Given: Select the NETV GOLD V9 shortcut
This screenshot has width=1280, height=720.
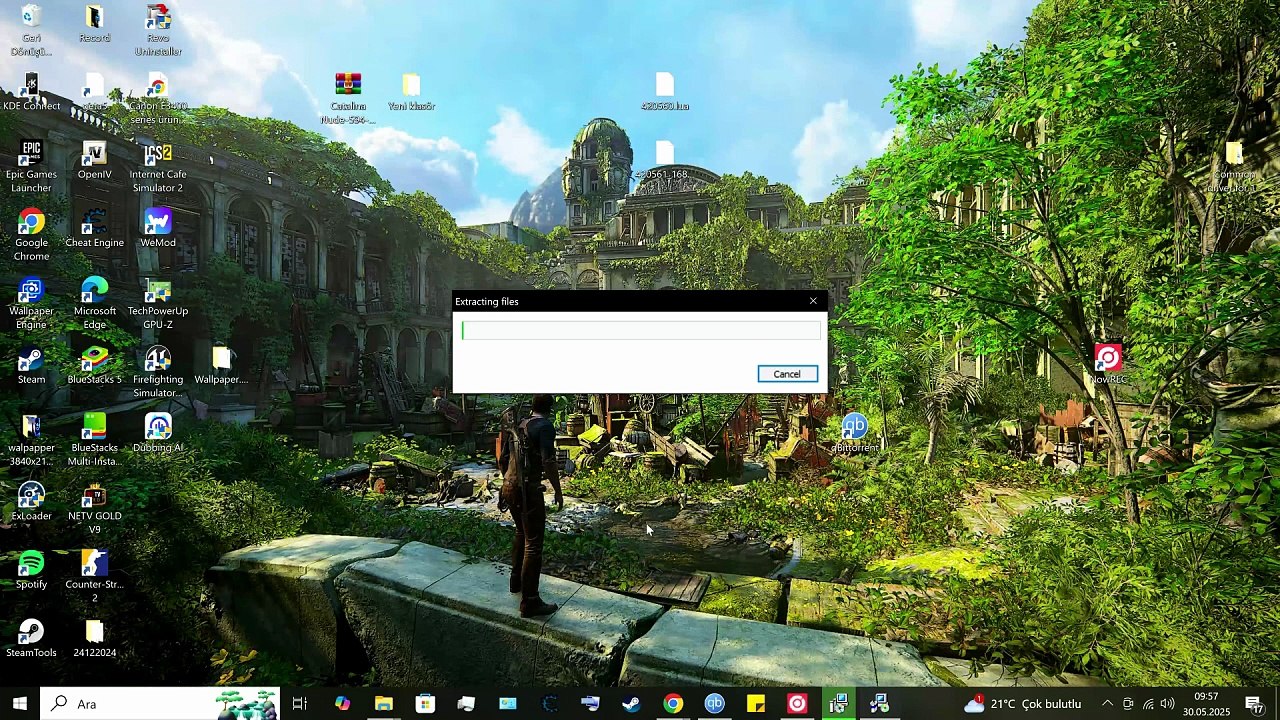Looking at the screenshot, I should 94,509.
